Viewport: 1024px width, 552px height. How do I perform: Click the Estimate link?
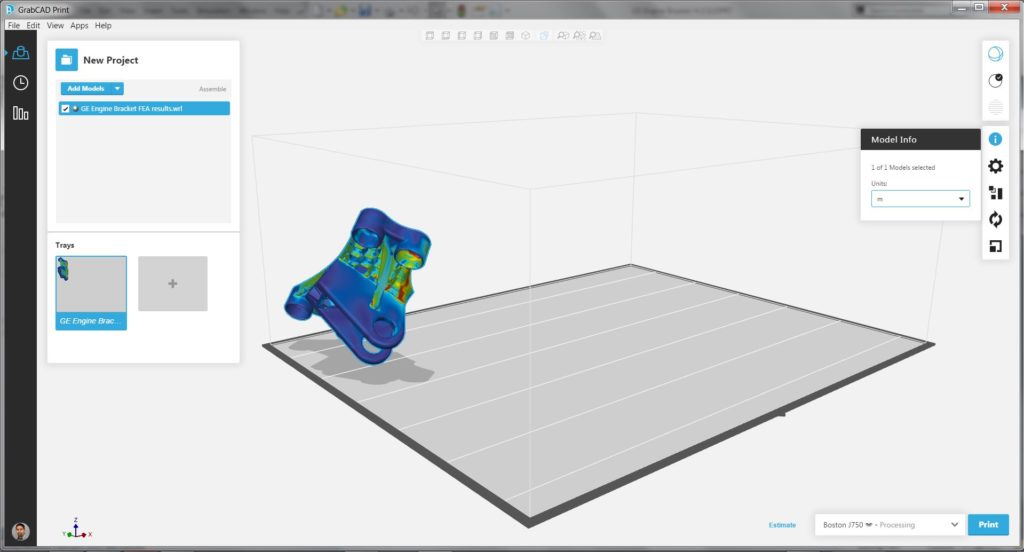point(782,525)
